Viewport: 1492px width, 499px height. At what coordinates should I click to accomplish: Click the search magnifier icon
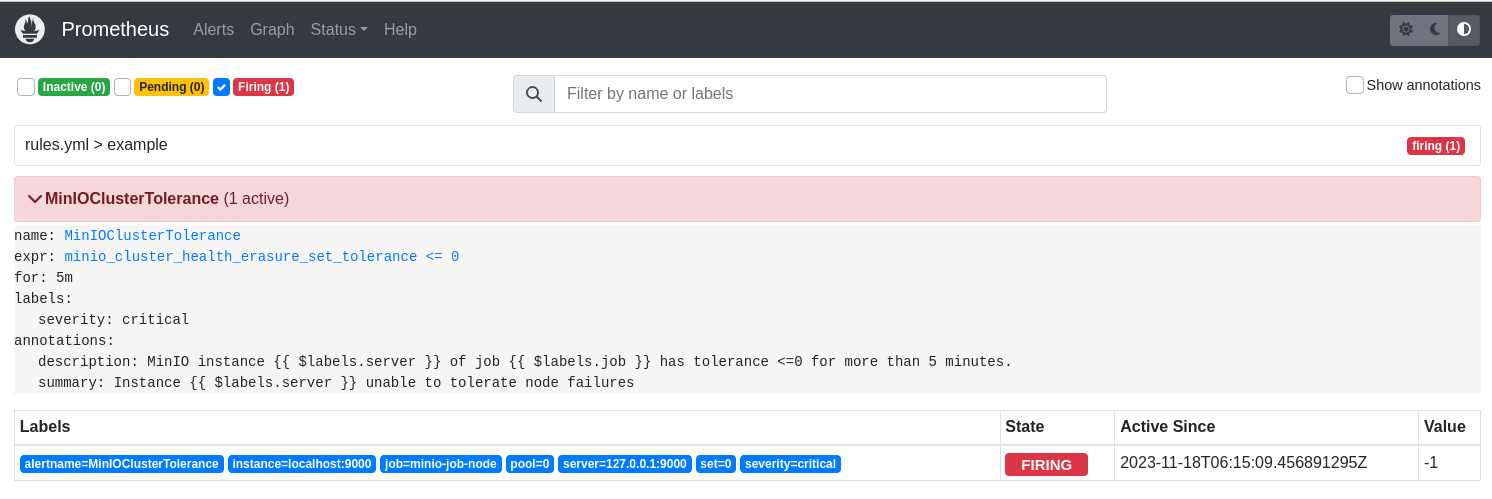point(534,94)
